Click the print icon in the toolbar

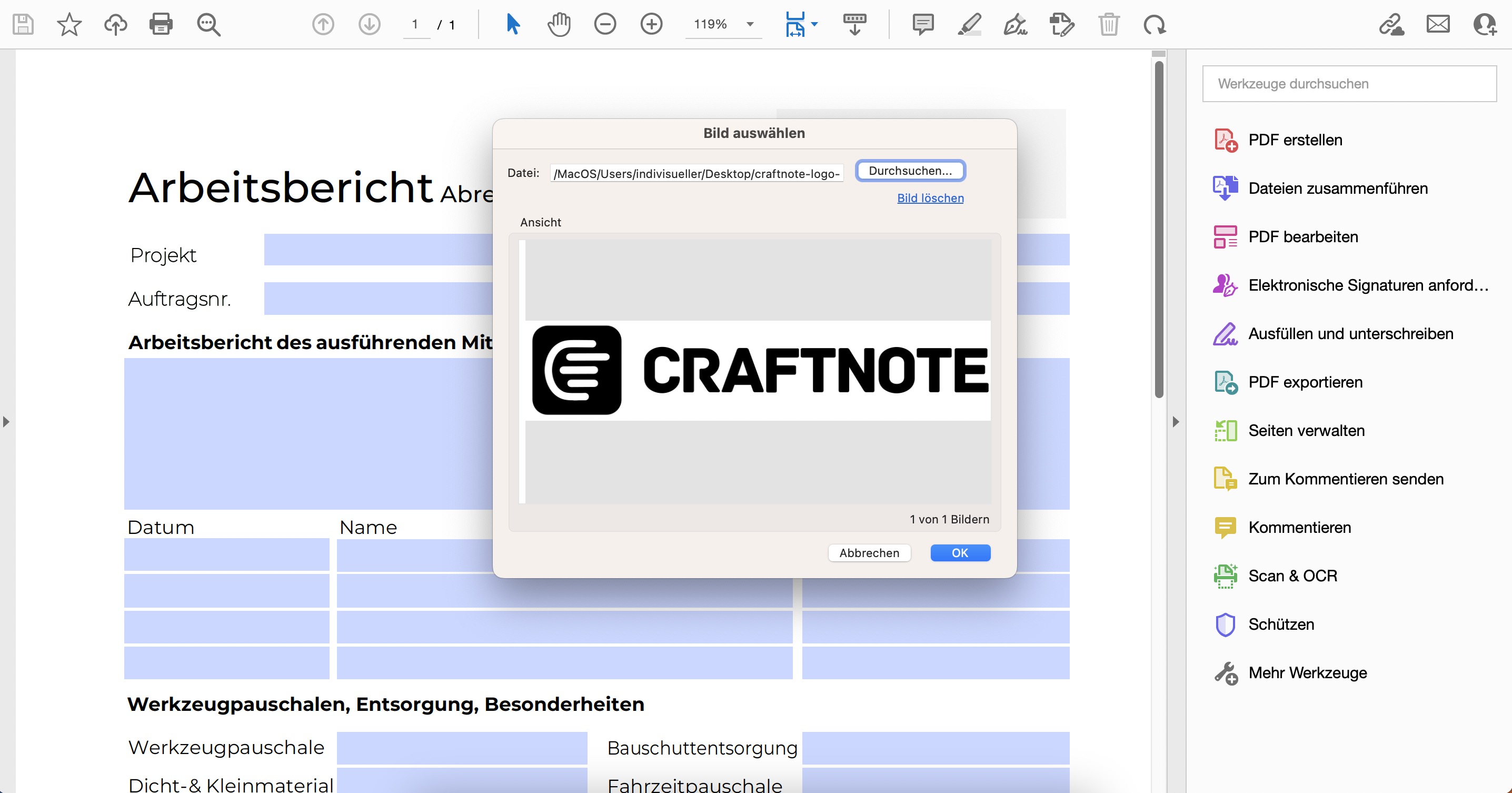point(161,24)
